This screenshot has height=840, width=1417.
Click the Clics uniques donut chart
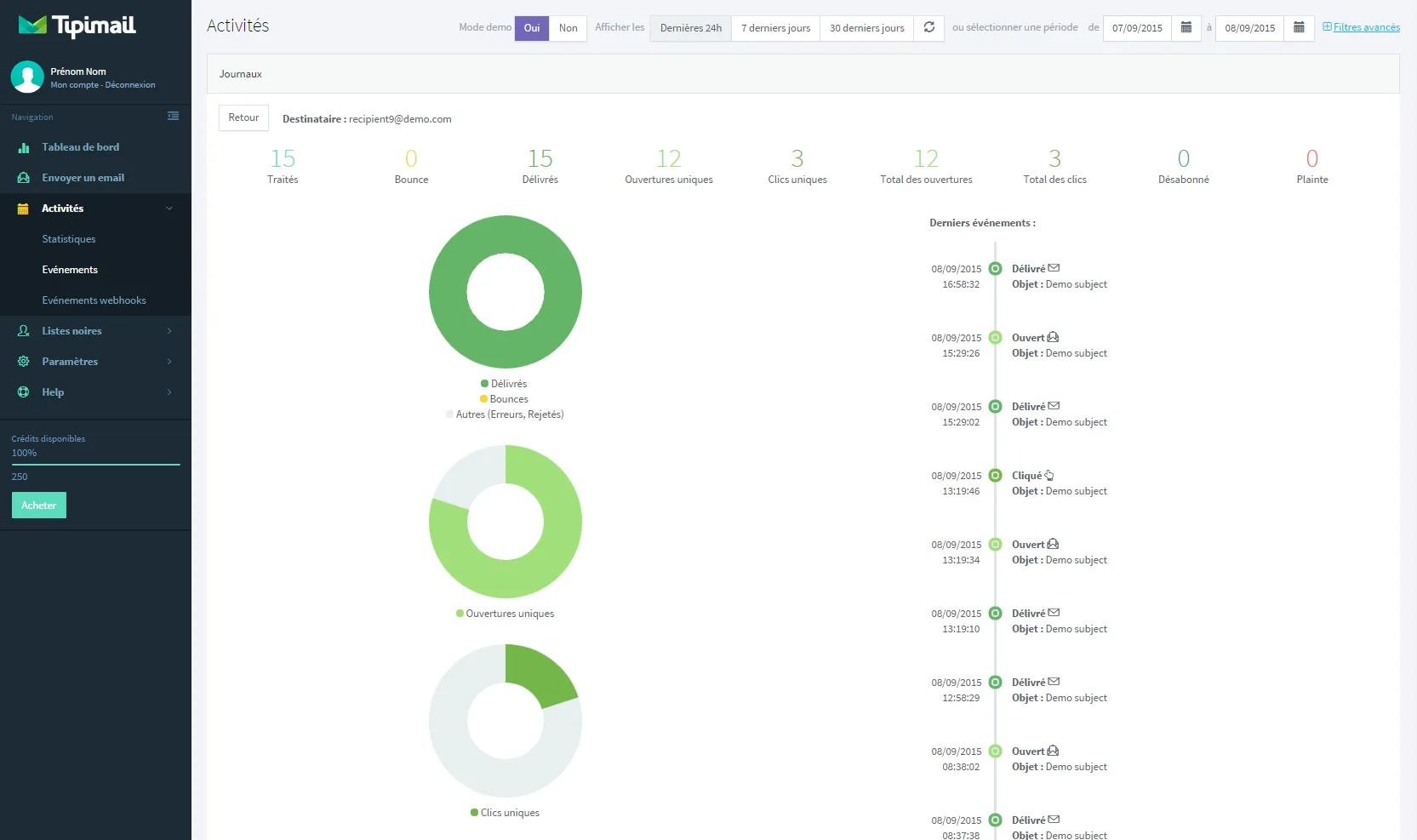506,721
